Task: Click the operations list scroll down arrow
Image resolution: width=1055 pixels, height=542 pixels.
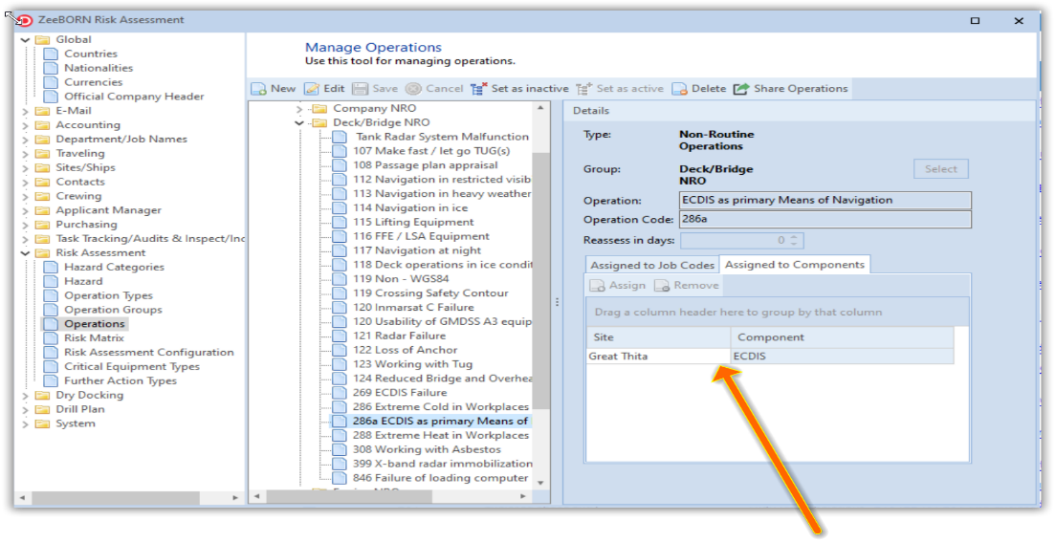Action: tap(540, 482)
